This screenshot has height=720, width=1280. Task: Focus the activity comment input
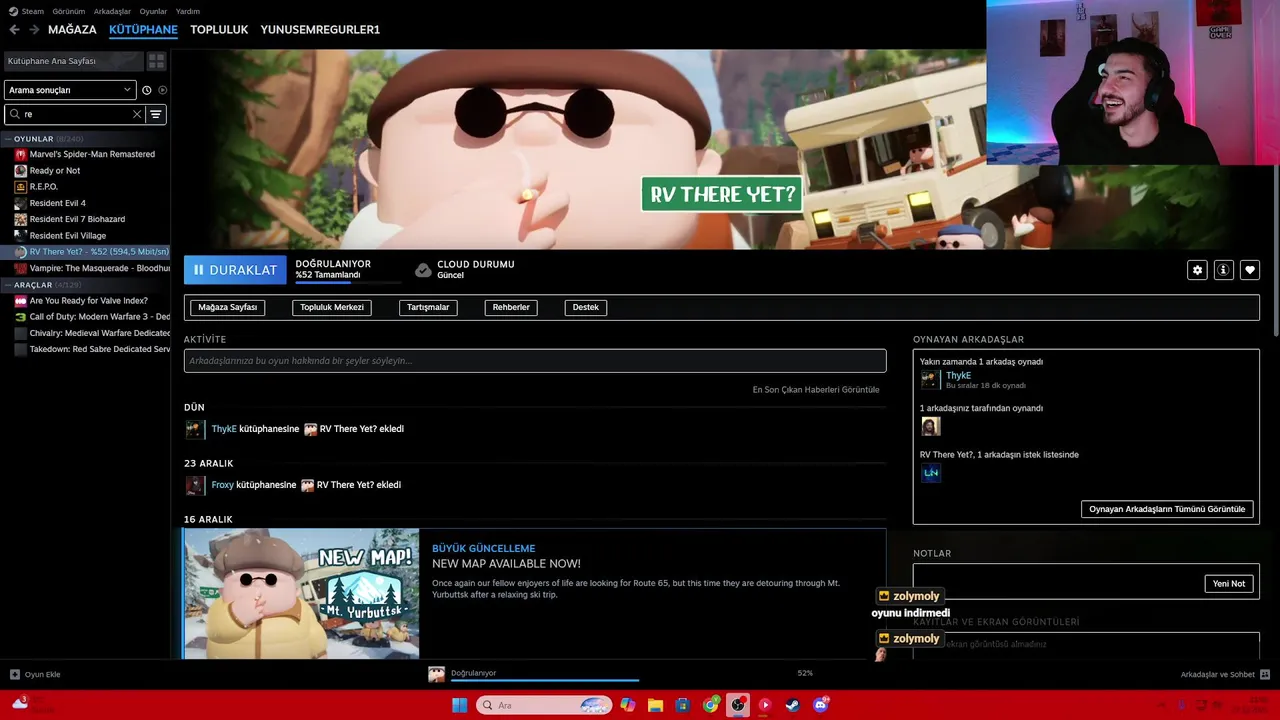(535, 361)
